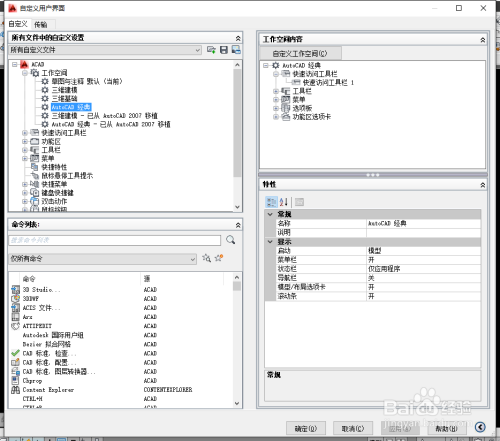Click the save customization files disk icon
500x441 pixels.
pyautogui.click(x=224, y=50)
